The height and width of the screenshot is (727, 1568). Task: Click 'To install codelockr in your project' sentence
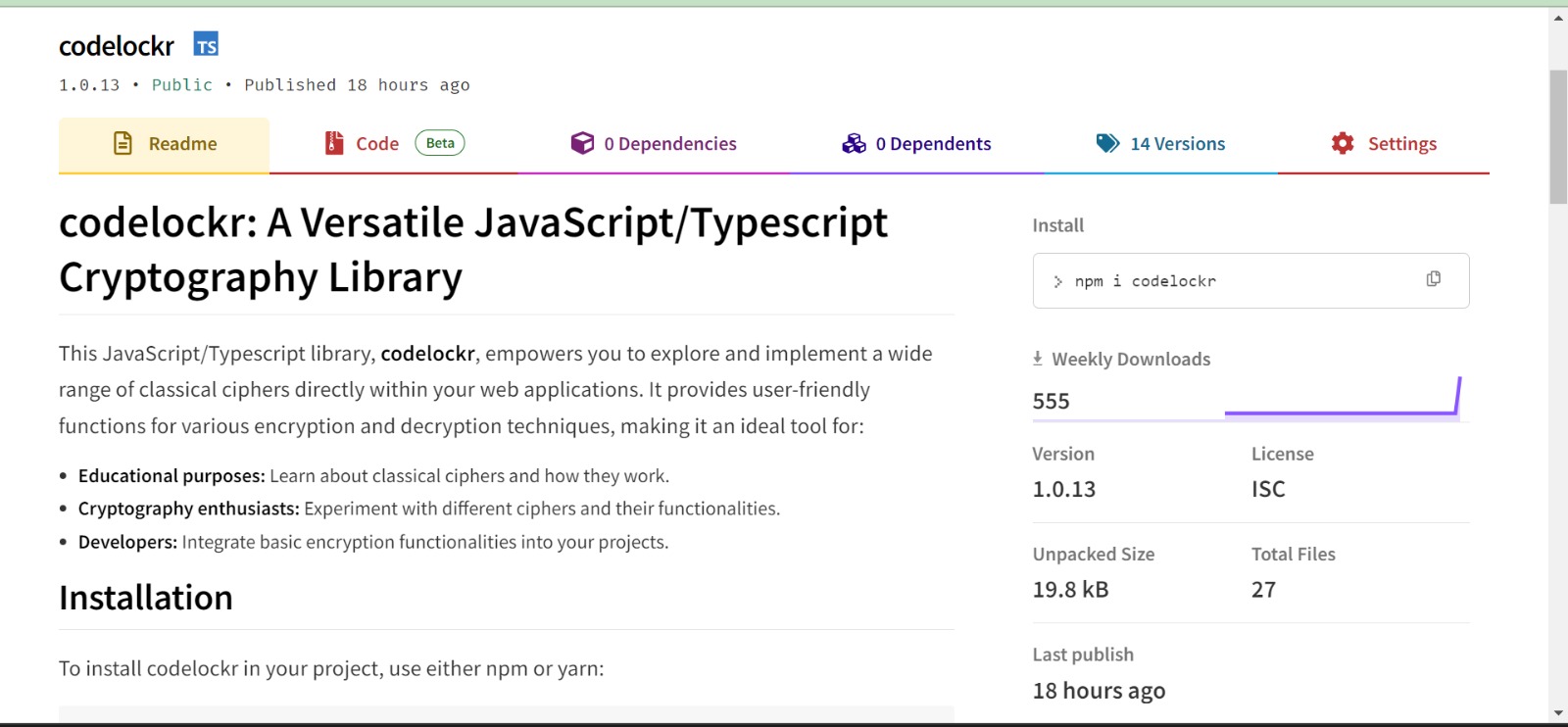click(331, 668)
